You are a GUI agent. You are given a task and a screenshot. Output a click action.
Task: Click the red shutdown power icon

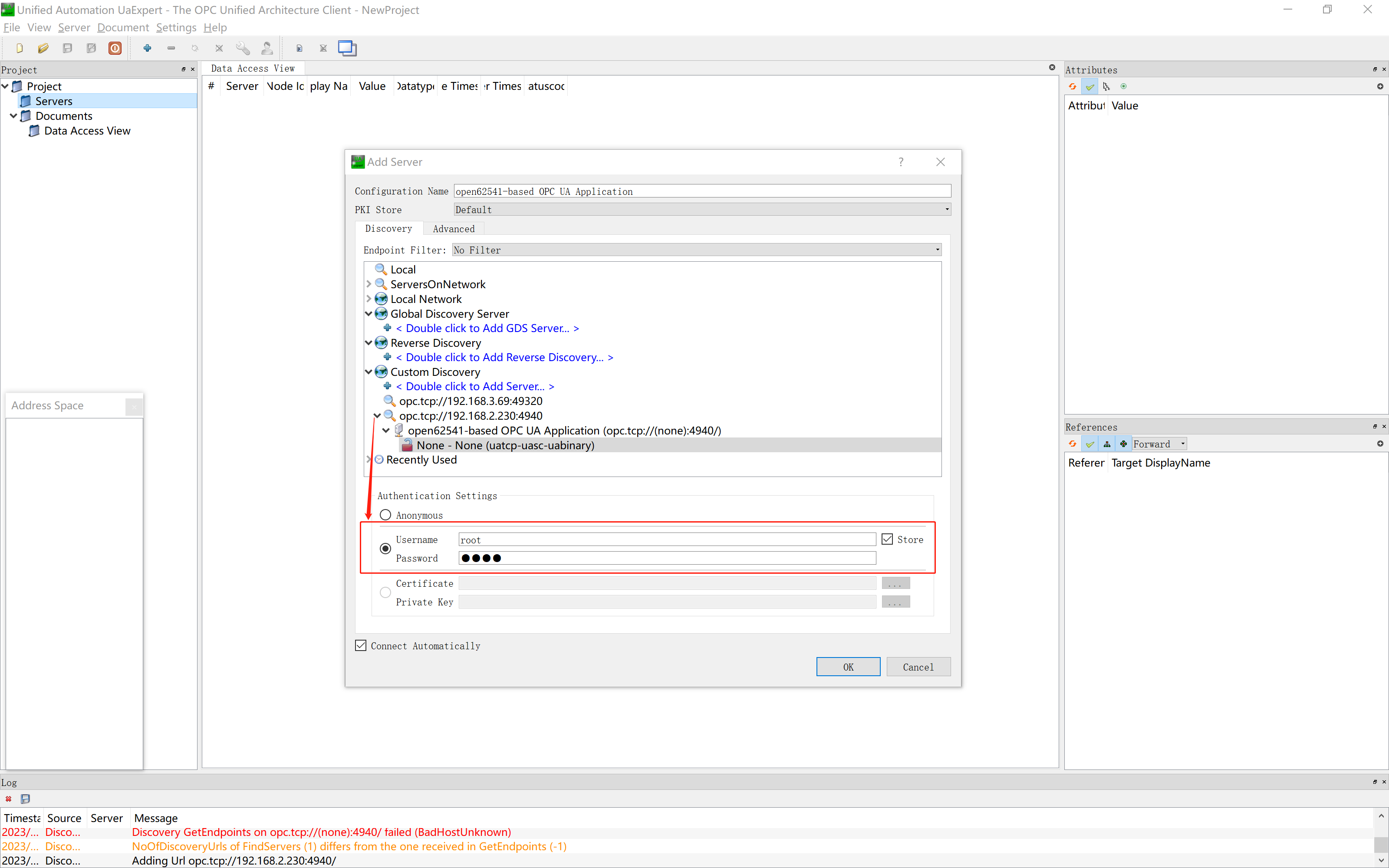tap(115, 48)
